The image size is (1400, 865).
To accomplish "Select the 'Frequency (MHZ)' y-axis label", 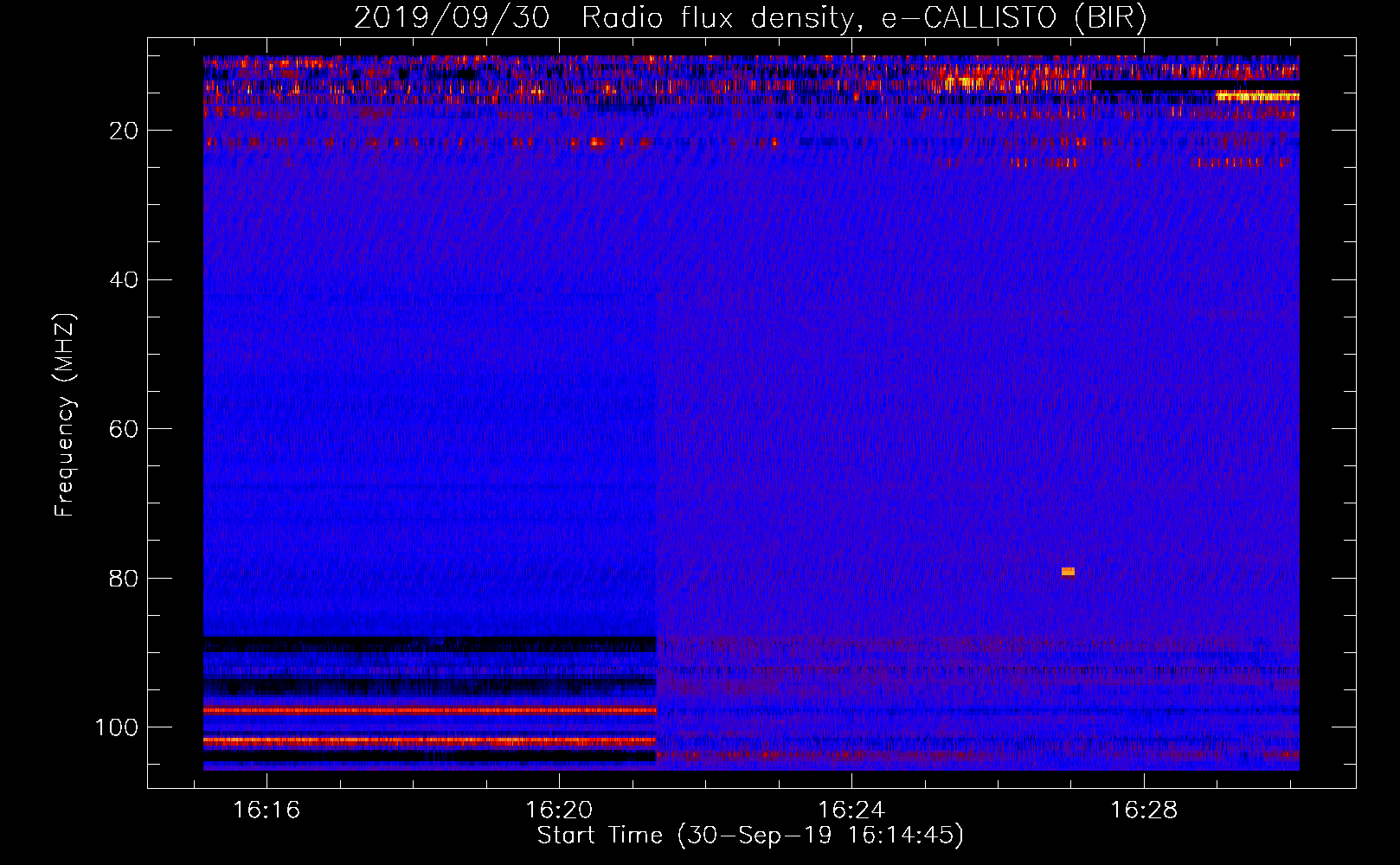I will click(65, 415).
